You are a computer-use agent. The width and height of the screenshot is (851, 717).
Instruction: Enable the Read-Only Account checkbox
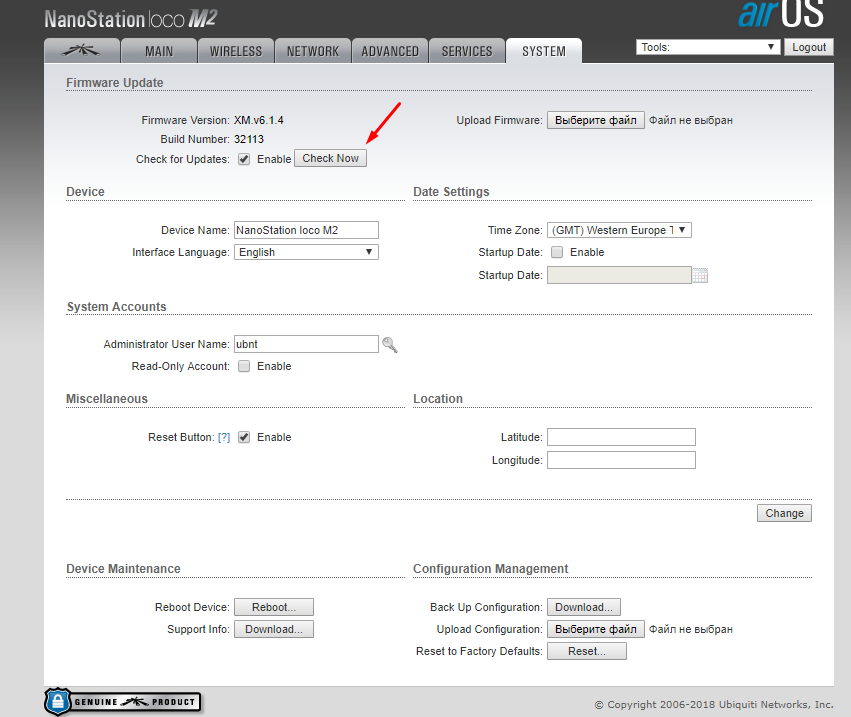click(244, 366)
